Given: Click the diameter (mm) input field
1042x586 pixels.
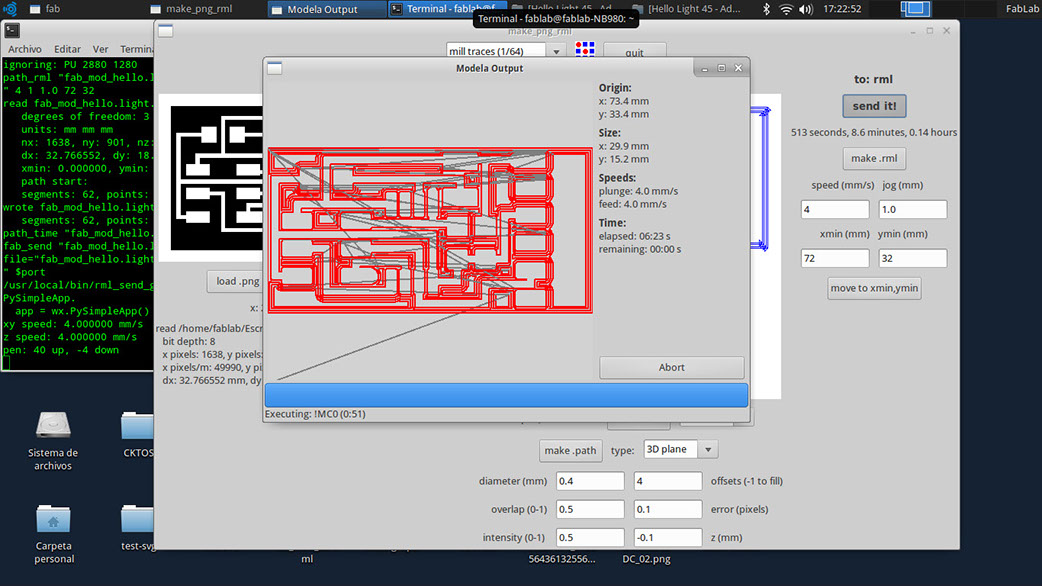Looking at the screenshot, I should [x=590, y=481].
